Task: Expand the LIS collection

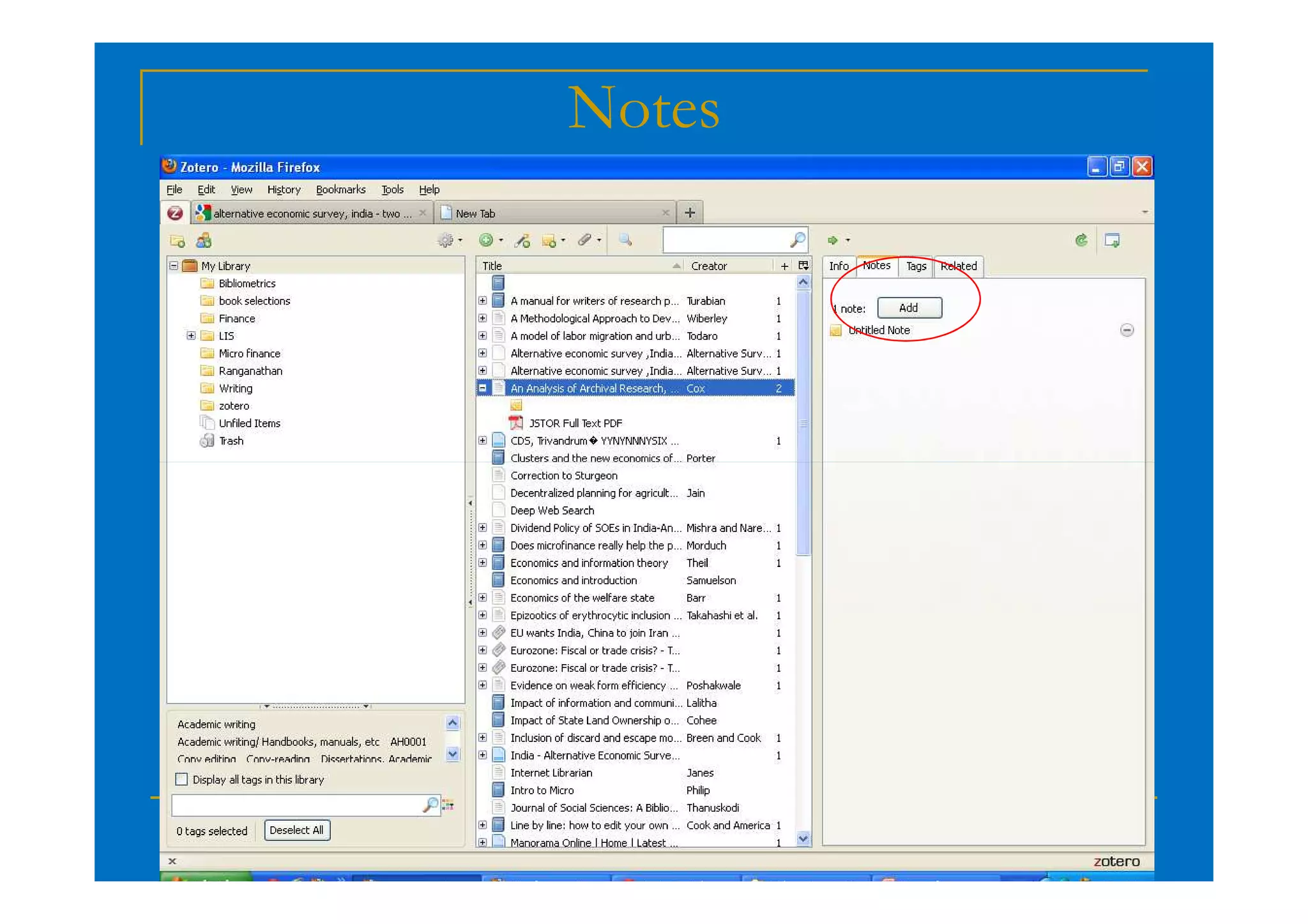Action: tap(191, 336)
